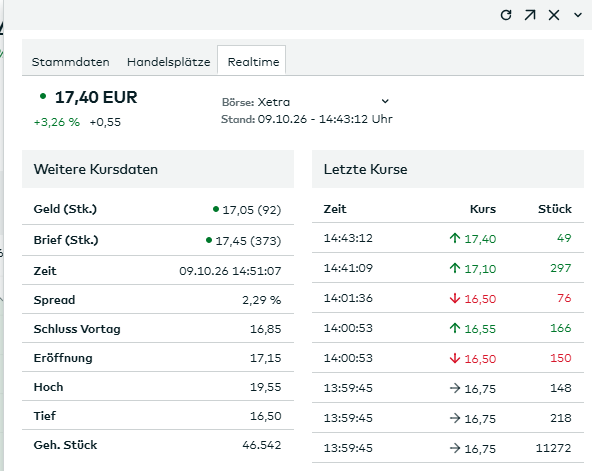Viewport: 592px width, 471px height.
Task: Click the Brief (Stk.) row label
Action: [66, 240]
